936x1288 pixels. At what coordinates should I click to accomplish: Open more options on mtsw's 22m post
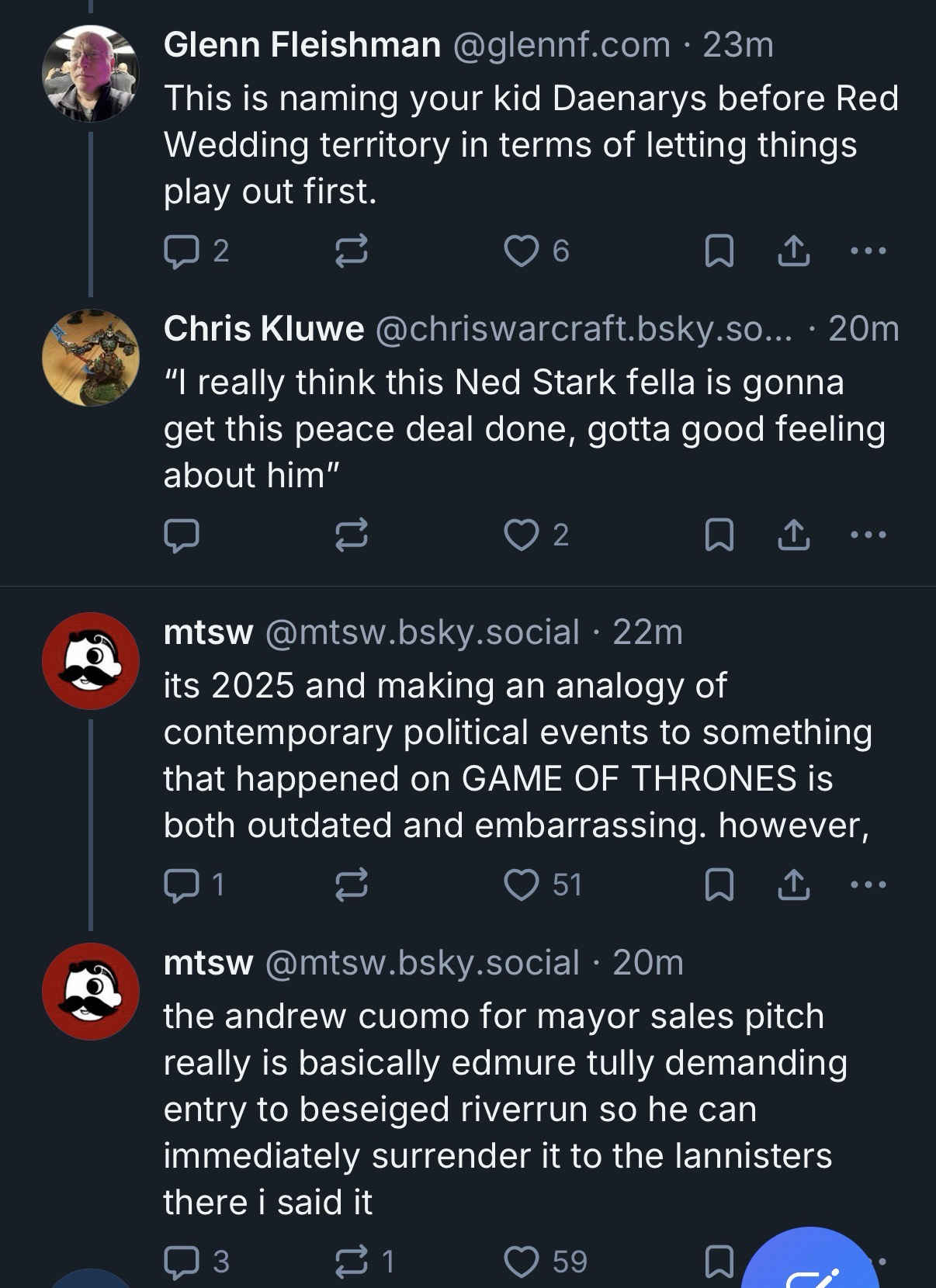[868, 885]
